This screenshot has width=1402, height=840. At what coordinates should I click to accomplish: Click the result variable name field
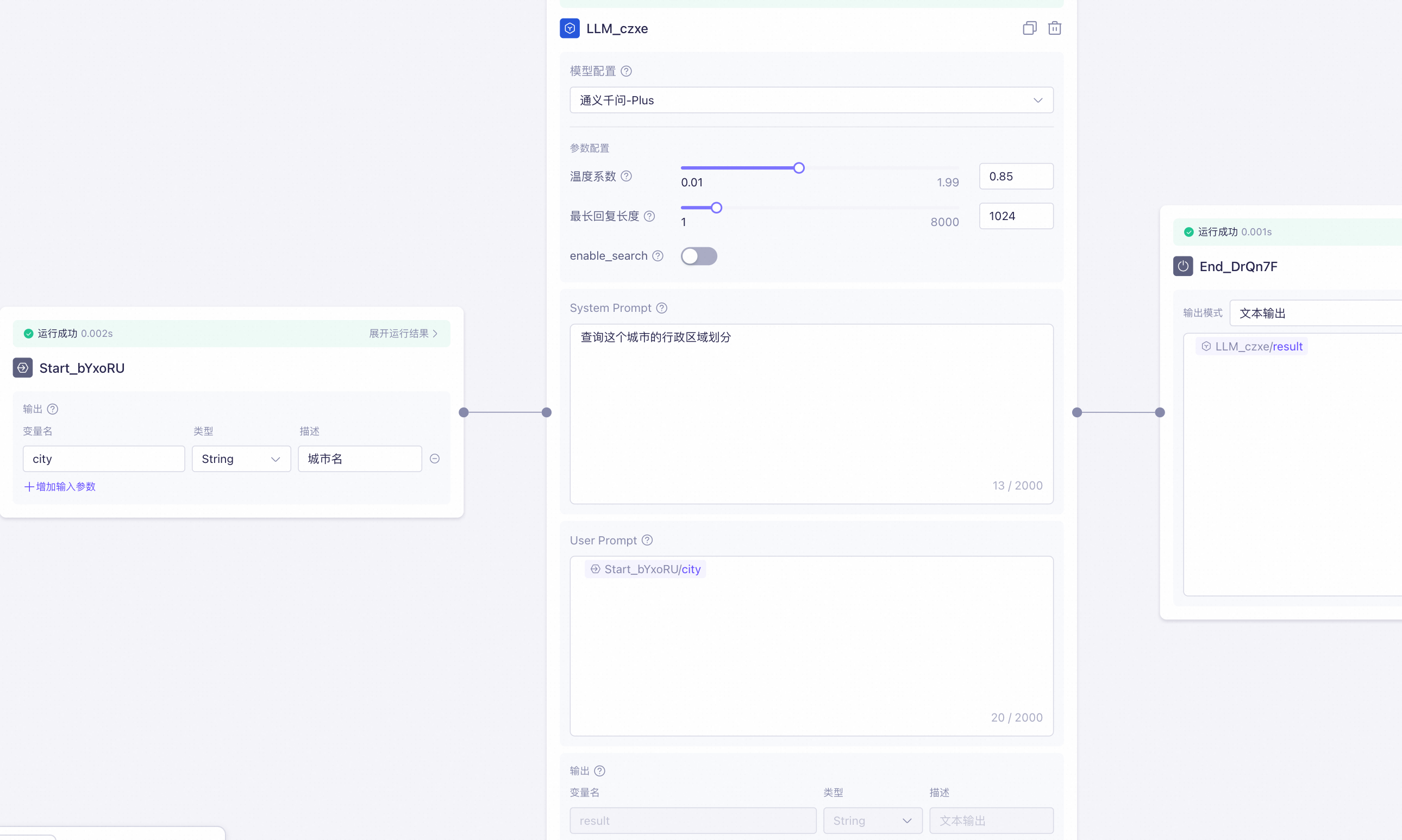click(693, 820)
